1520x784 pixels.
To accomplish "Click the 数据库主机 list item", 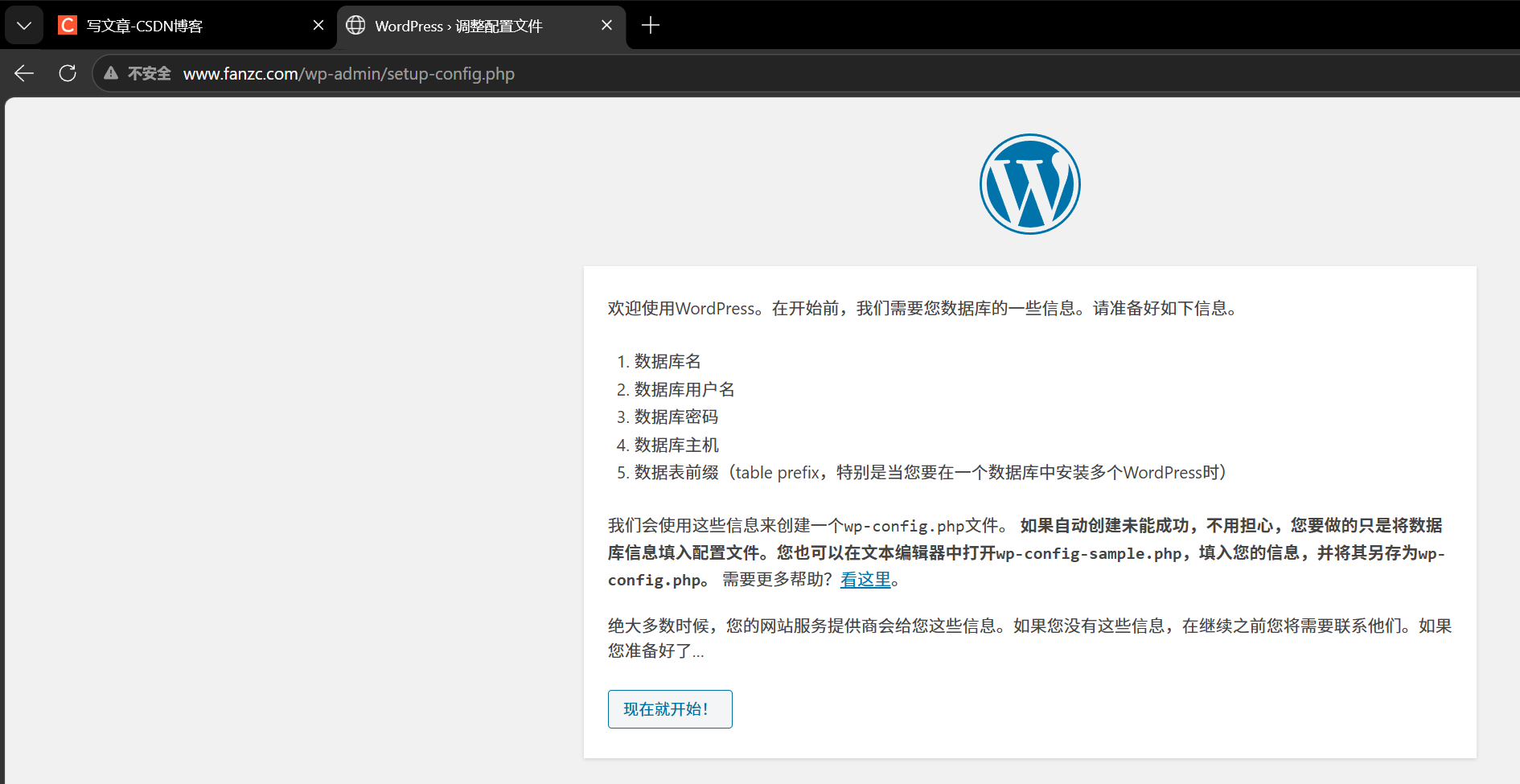I will click(x=676, y=445).
